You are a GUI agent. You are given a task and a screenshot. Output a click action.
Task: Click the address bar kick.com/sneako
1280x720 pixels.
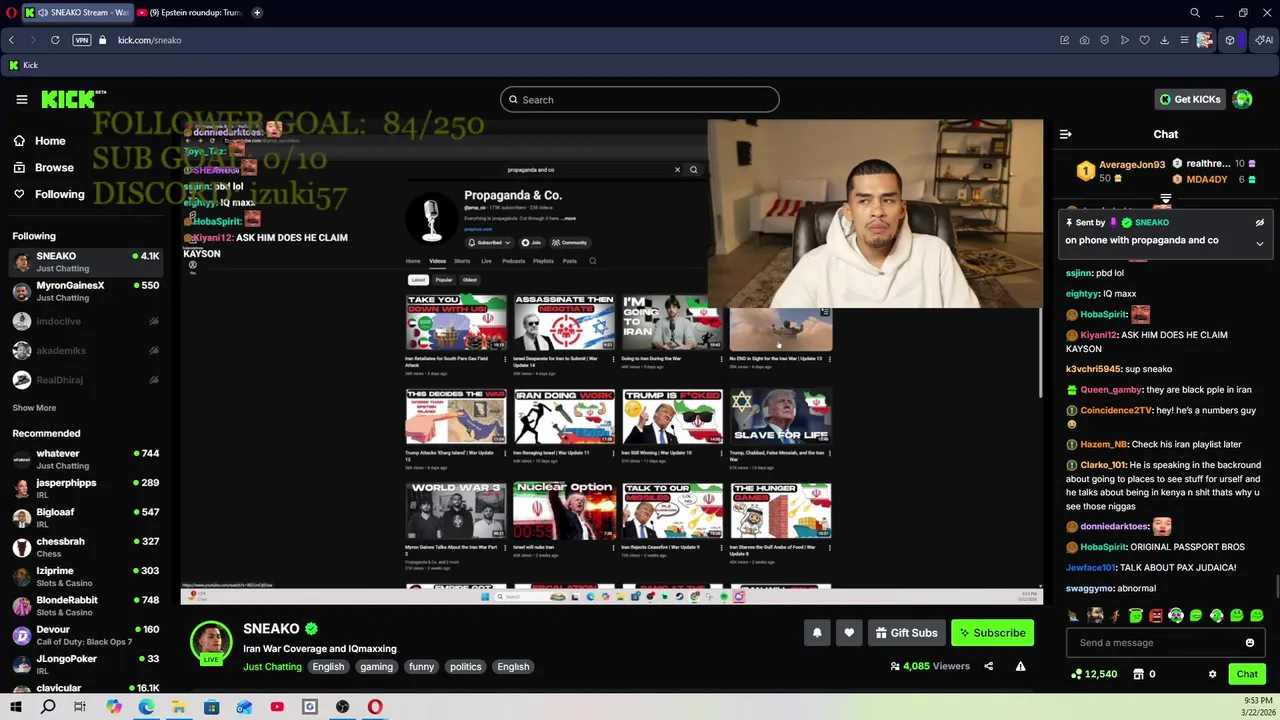coord(150,40)
